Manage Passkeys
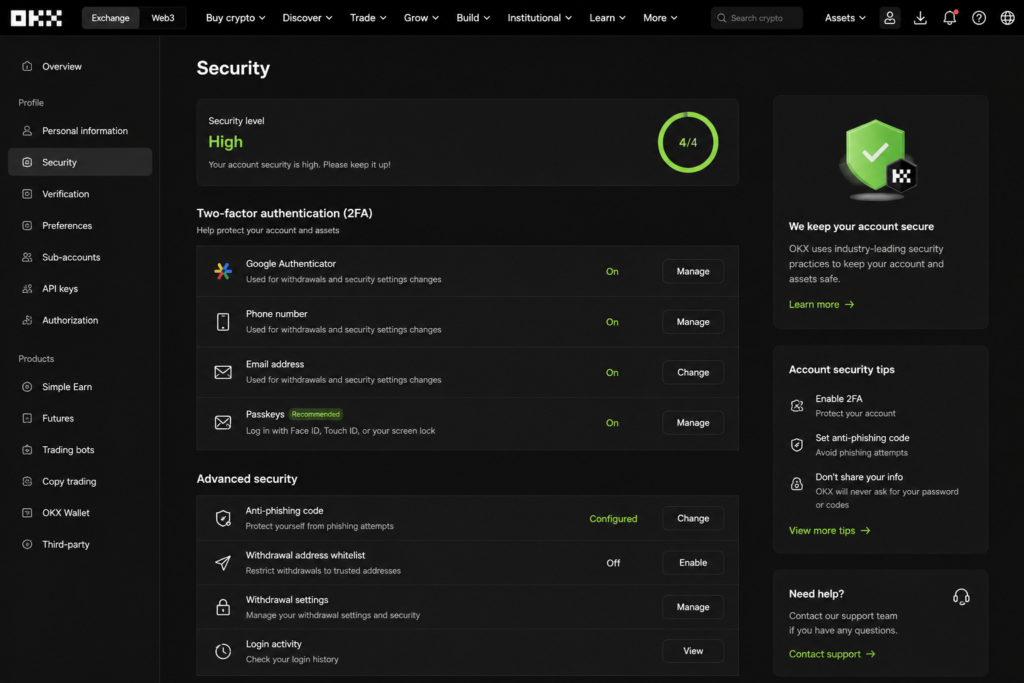The image size is (1024, 683). click(x=693, y=422)
